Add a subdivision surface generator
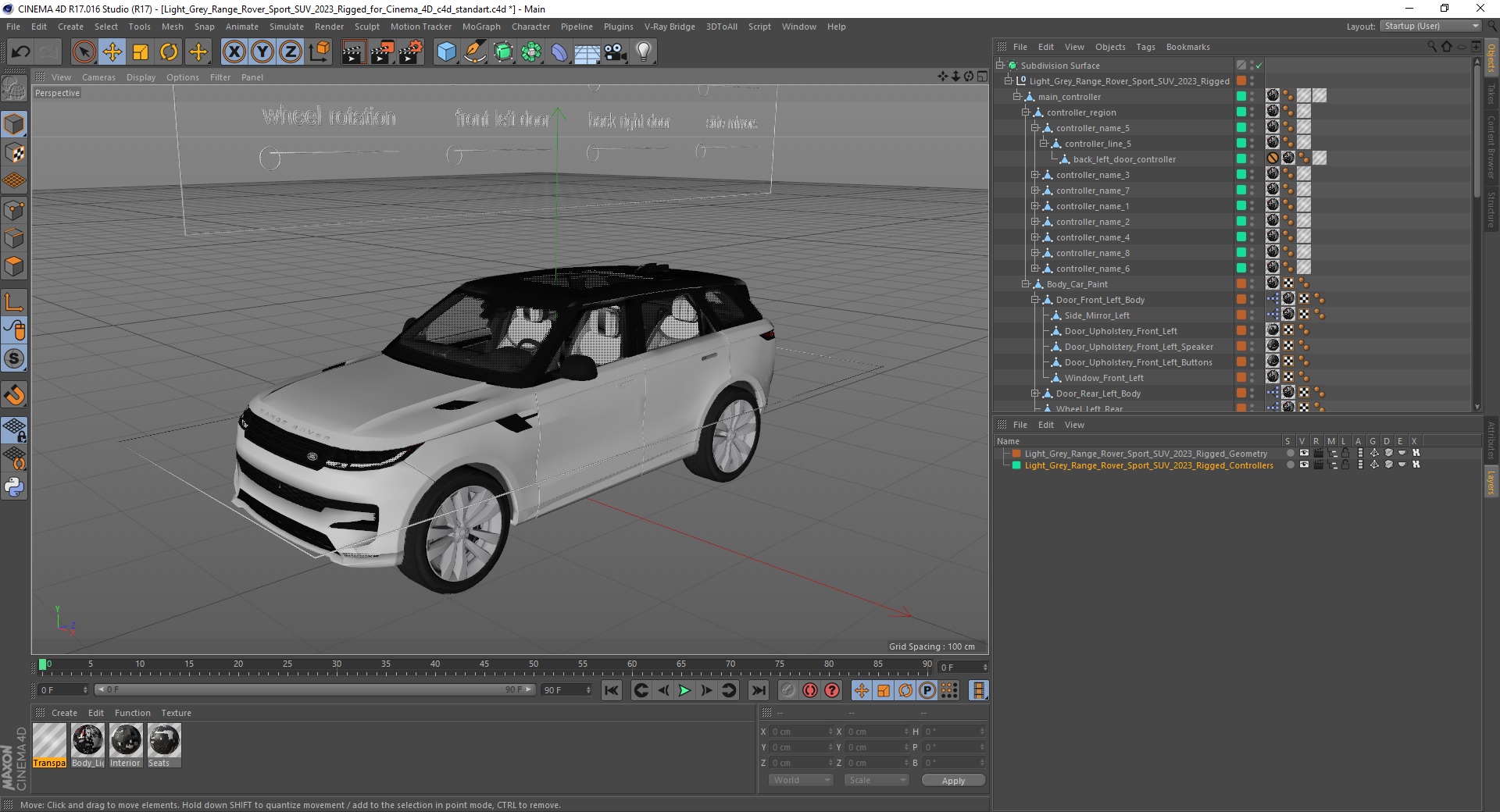Image resolution: width=1500 pixels, height=812 pixels. point(503,52)
